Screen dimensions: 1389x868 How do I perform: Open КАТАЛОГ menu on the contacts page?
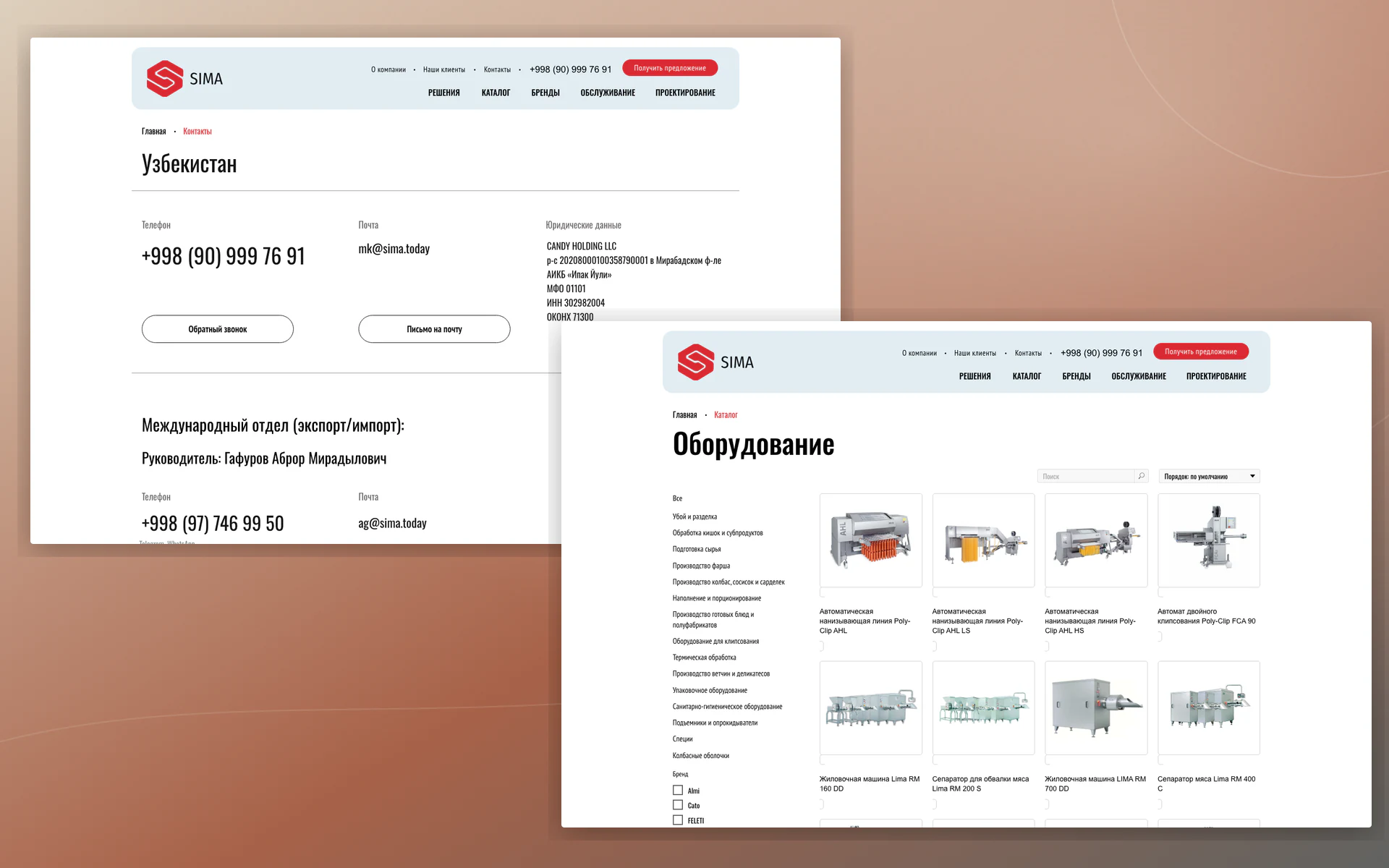click(496, 93)
